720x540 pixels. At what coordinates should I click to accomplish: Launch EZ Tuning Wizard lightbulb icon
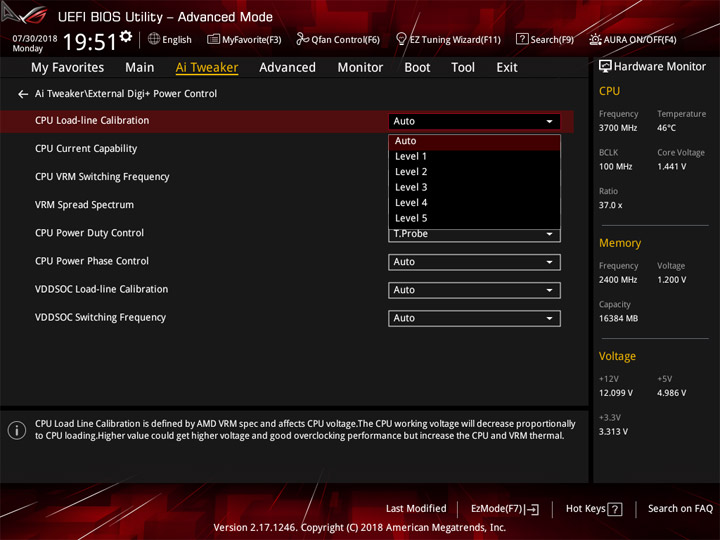pos(401,39)
